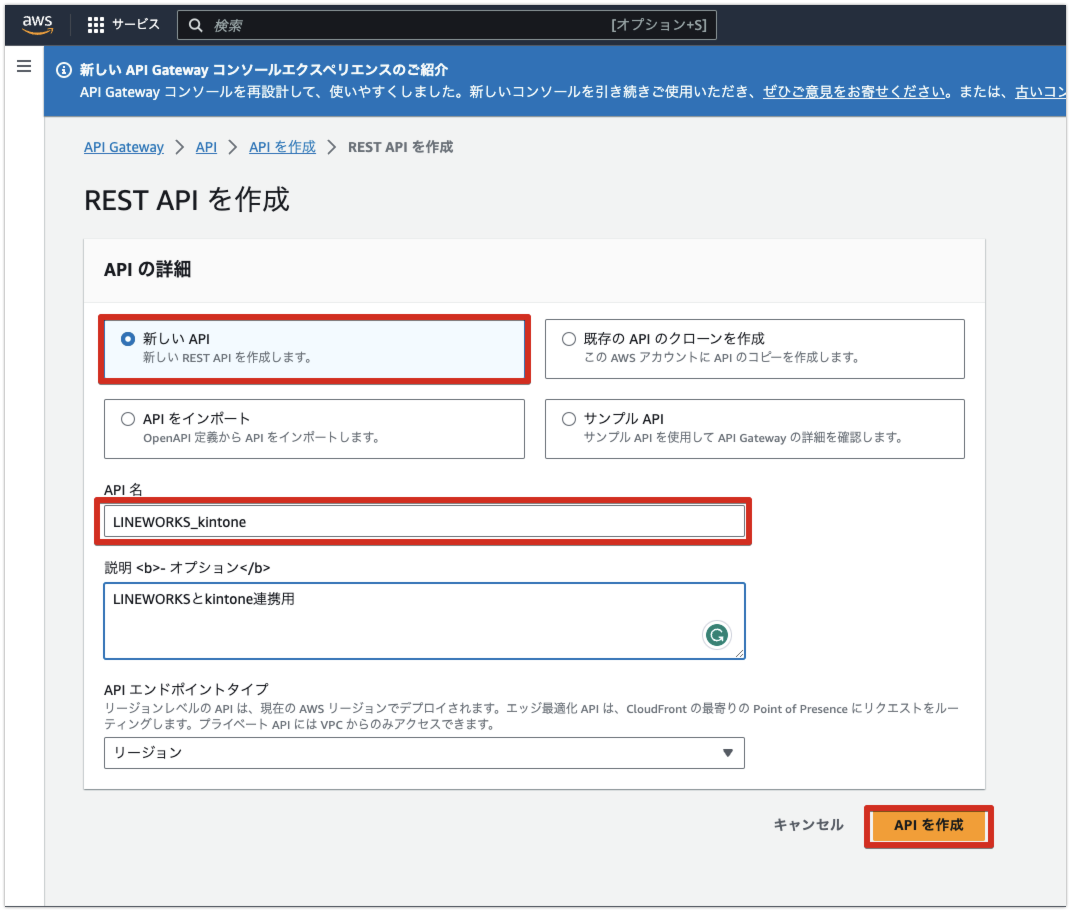Navigate to API breadcrumb link
This screenshot has height=912, width=1071.
(206, 147)
